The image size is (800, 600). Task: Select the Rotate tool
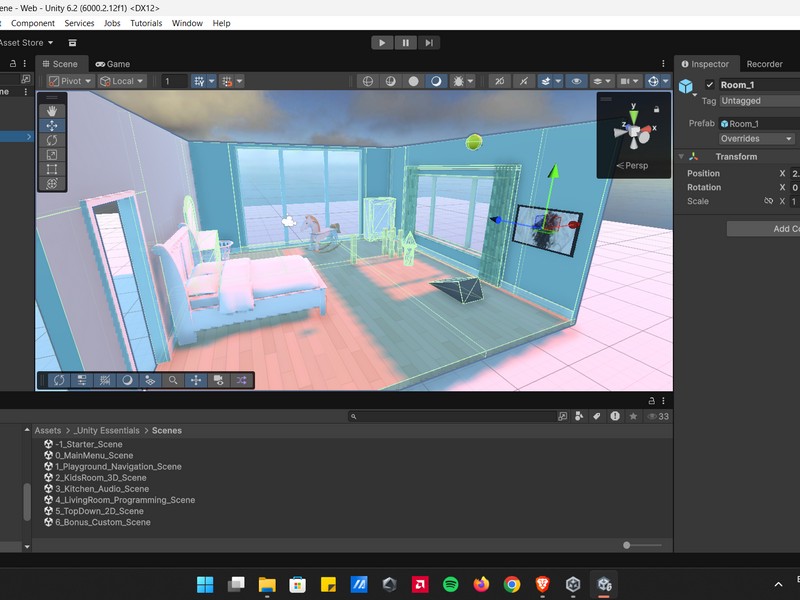(52, 140)
